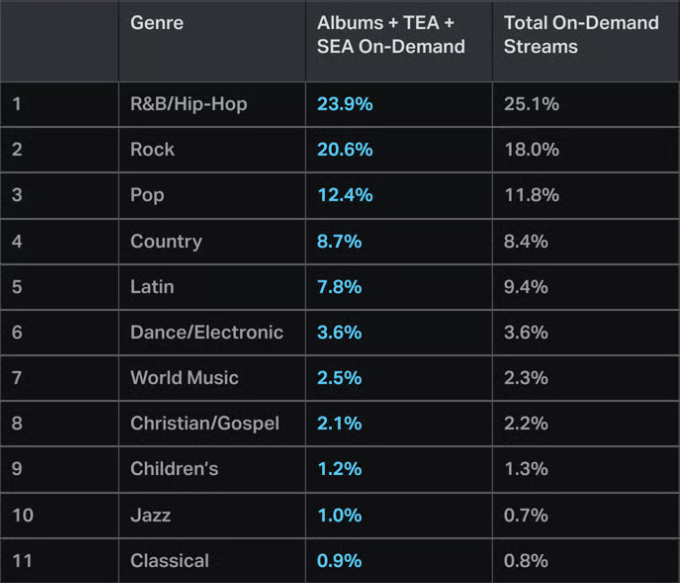The image size is (680, 583).
Task: Select the 25.1% total streams value
Action: pos(531,104)
